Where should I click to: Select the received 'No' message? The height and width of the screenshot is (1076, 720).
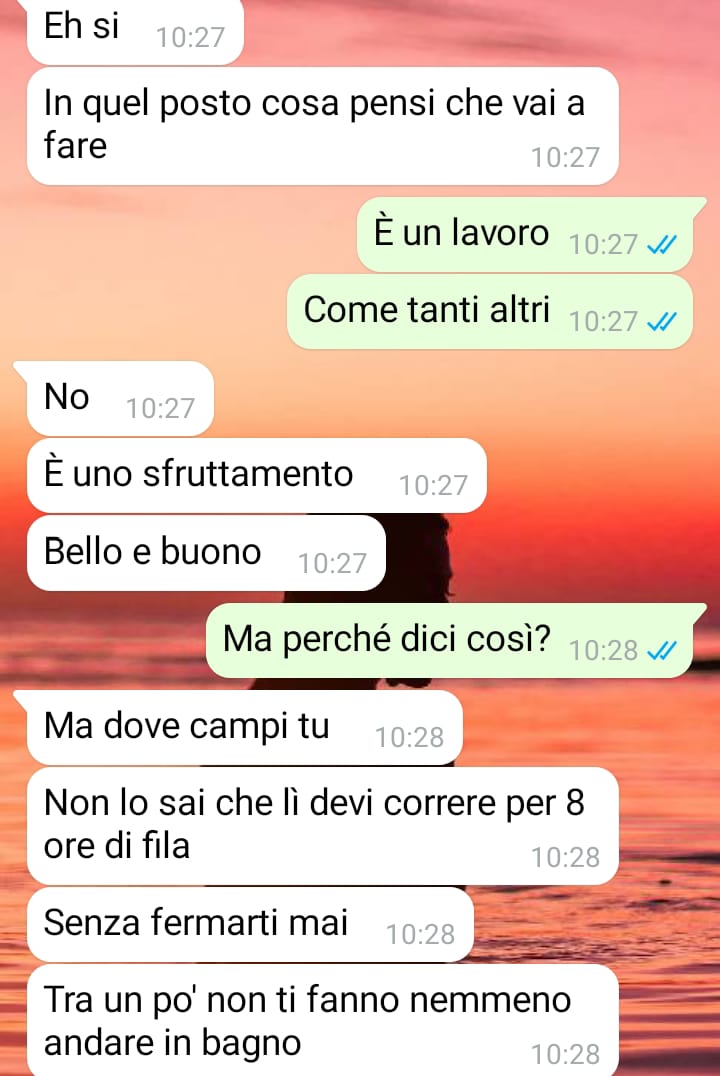click(120, 399)
